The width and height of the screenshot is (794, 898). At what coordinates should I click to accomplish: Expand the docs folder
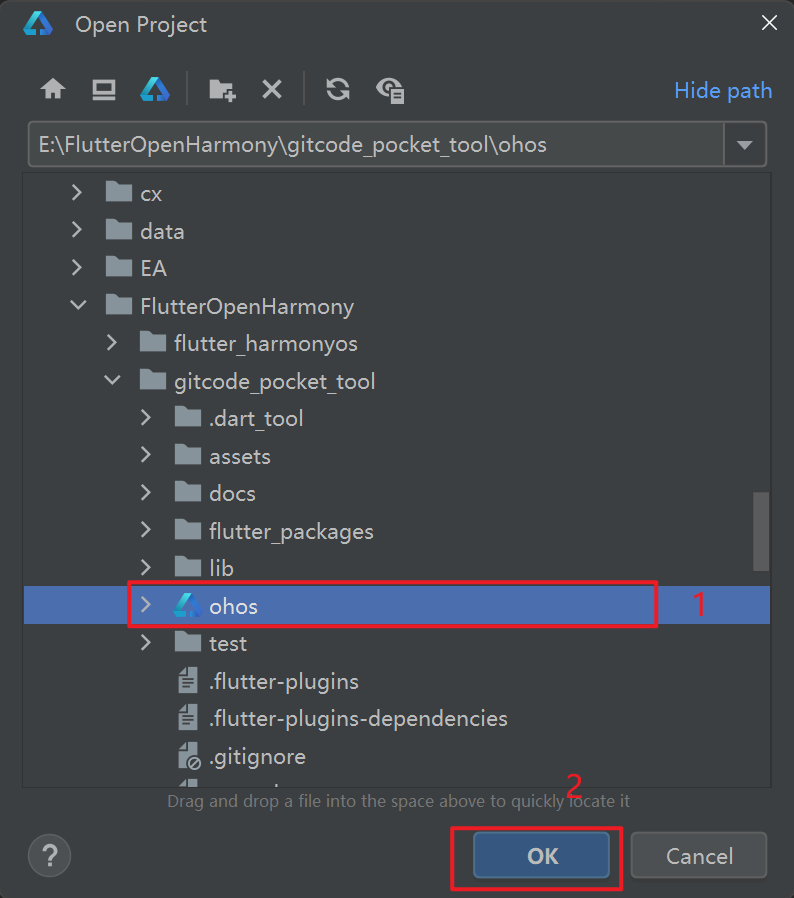(146, 492)
